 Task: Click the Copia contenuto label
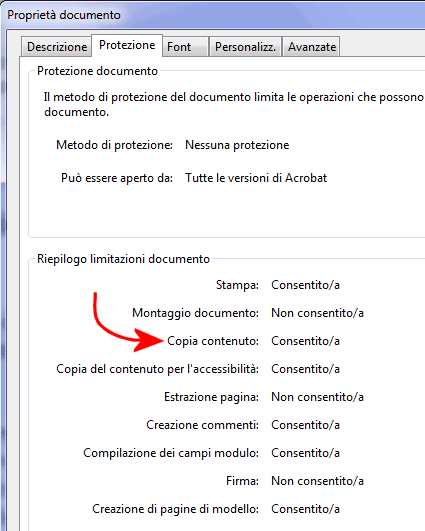[213, 341]
